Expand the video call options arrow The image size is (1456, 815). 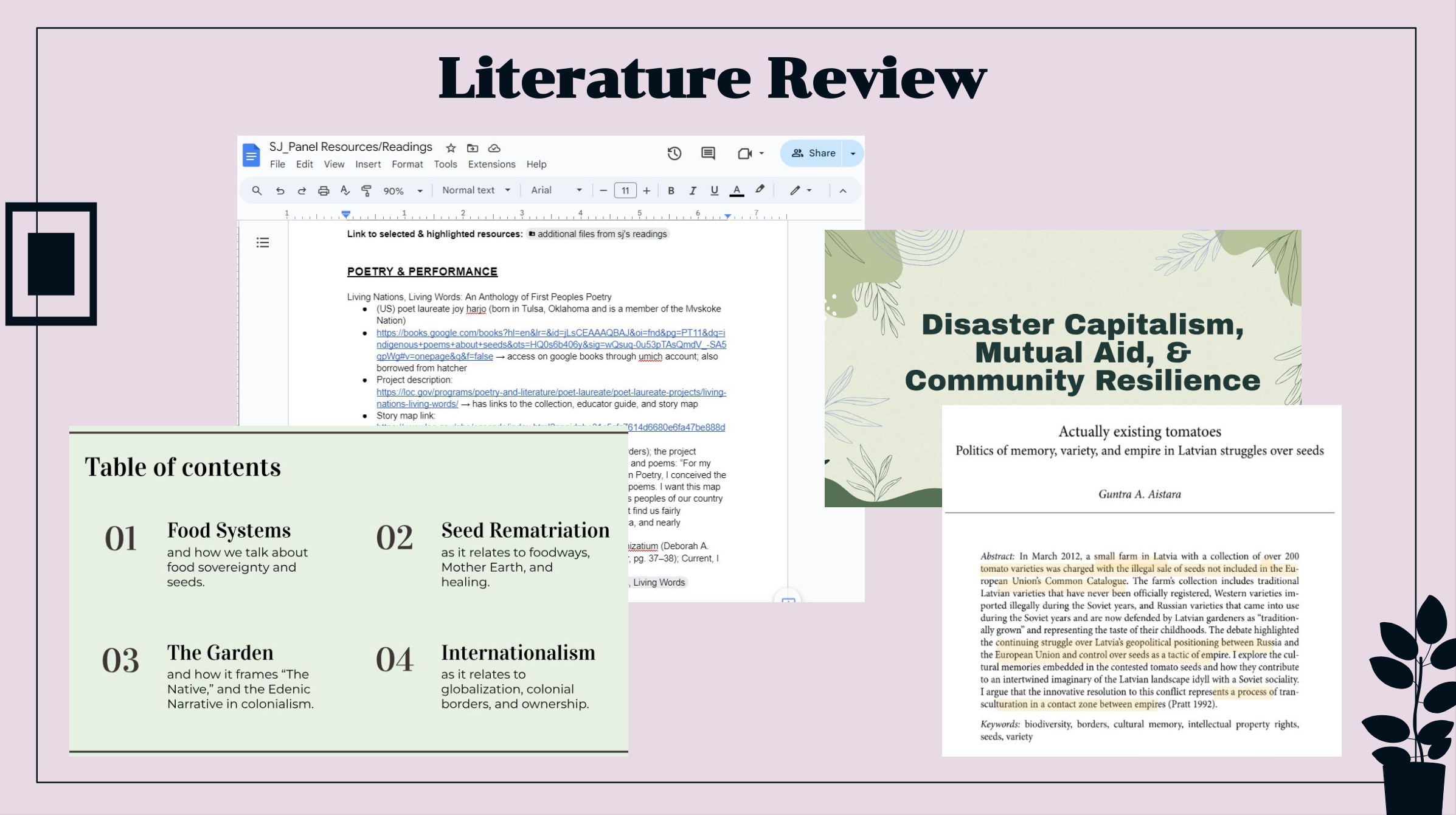click(x=761, y=153)
